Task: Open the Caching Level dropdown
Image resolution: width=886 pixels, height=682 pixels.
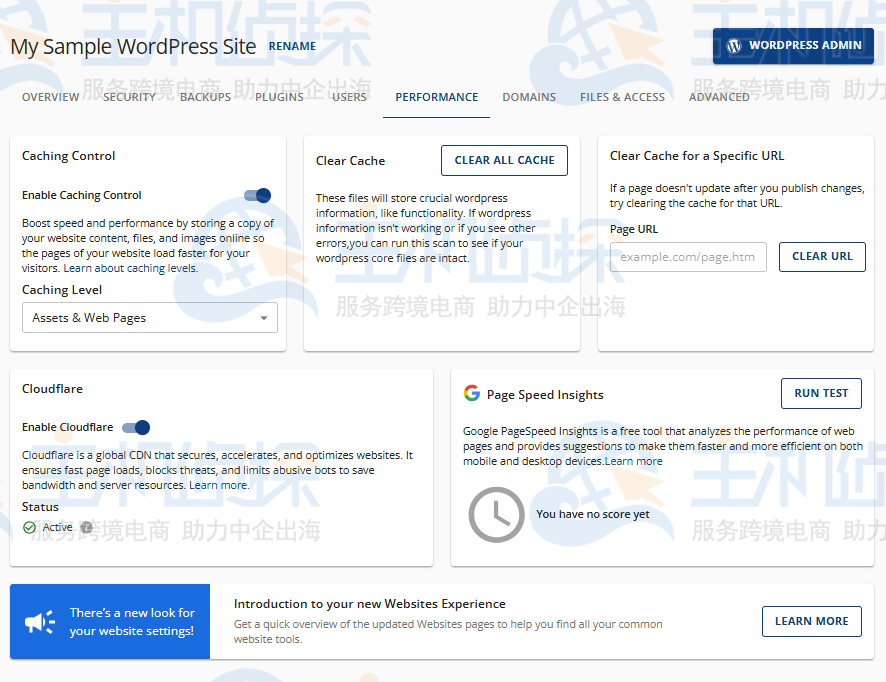Action: pyautogui.click(x=150, y=317)
